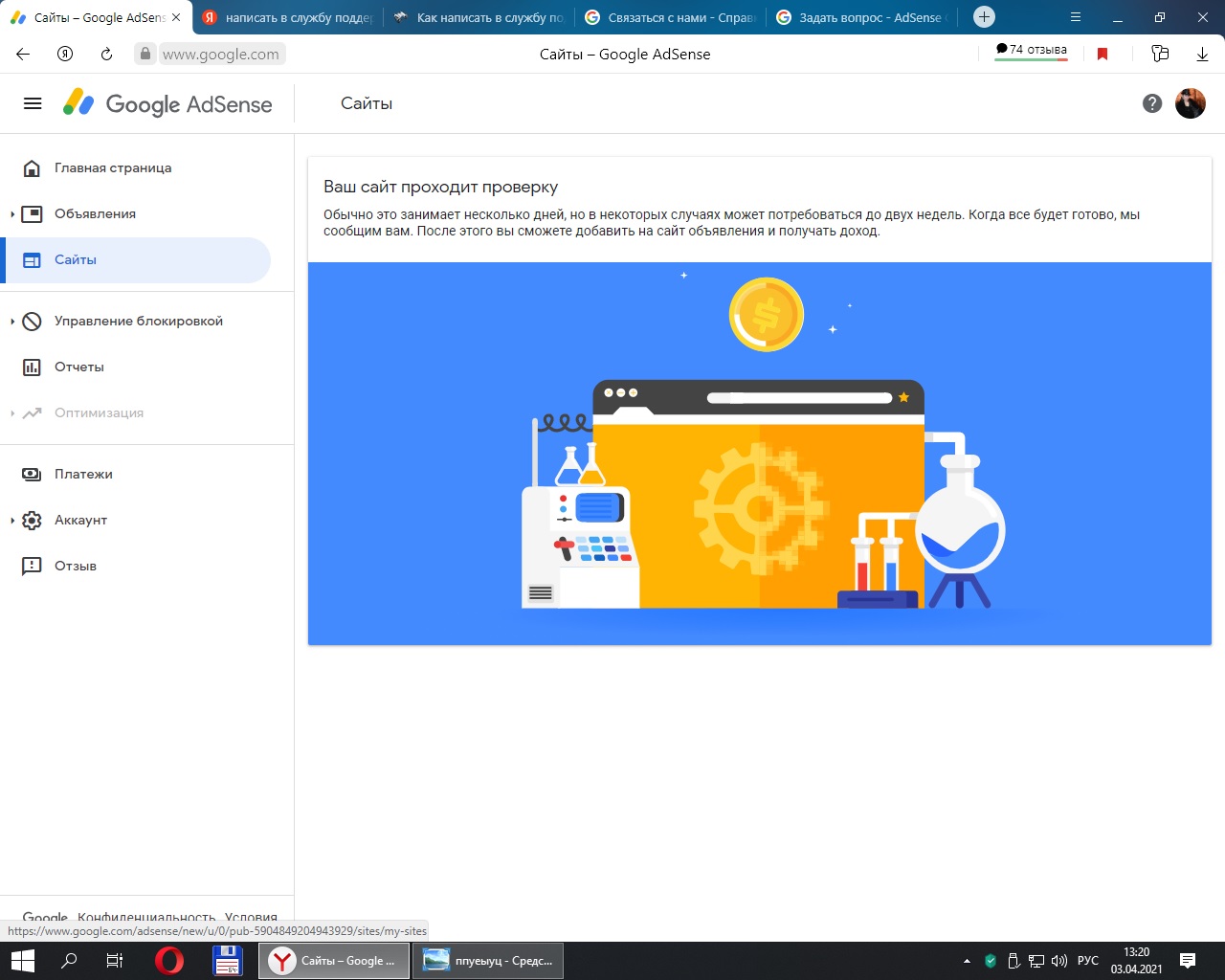Open Windows search from the taskbar
Image resolution: width=1225 pixels, height=980 pixels.
[x=69, y=961]
